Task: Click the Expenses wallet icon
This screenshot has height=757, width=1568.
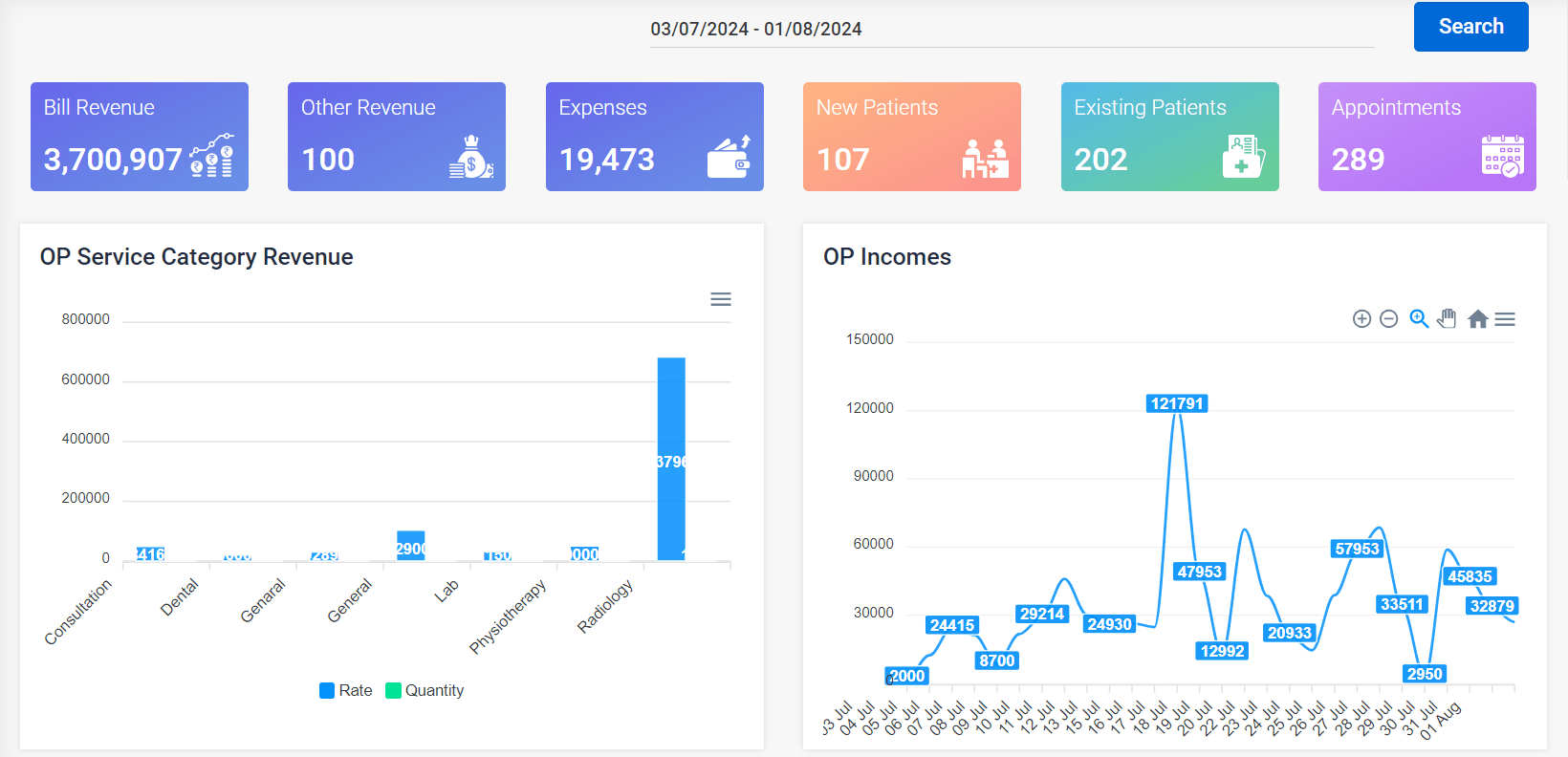Action: click(730, 157)
